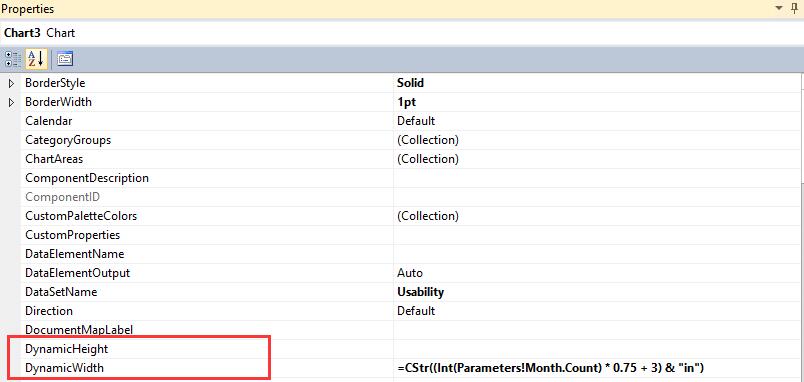This screenshot has width=804, height=382.
Task: Toggle auto-hide pin on Properties panel
Action: click(x=795, y=8)
